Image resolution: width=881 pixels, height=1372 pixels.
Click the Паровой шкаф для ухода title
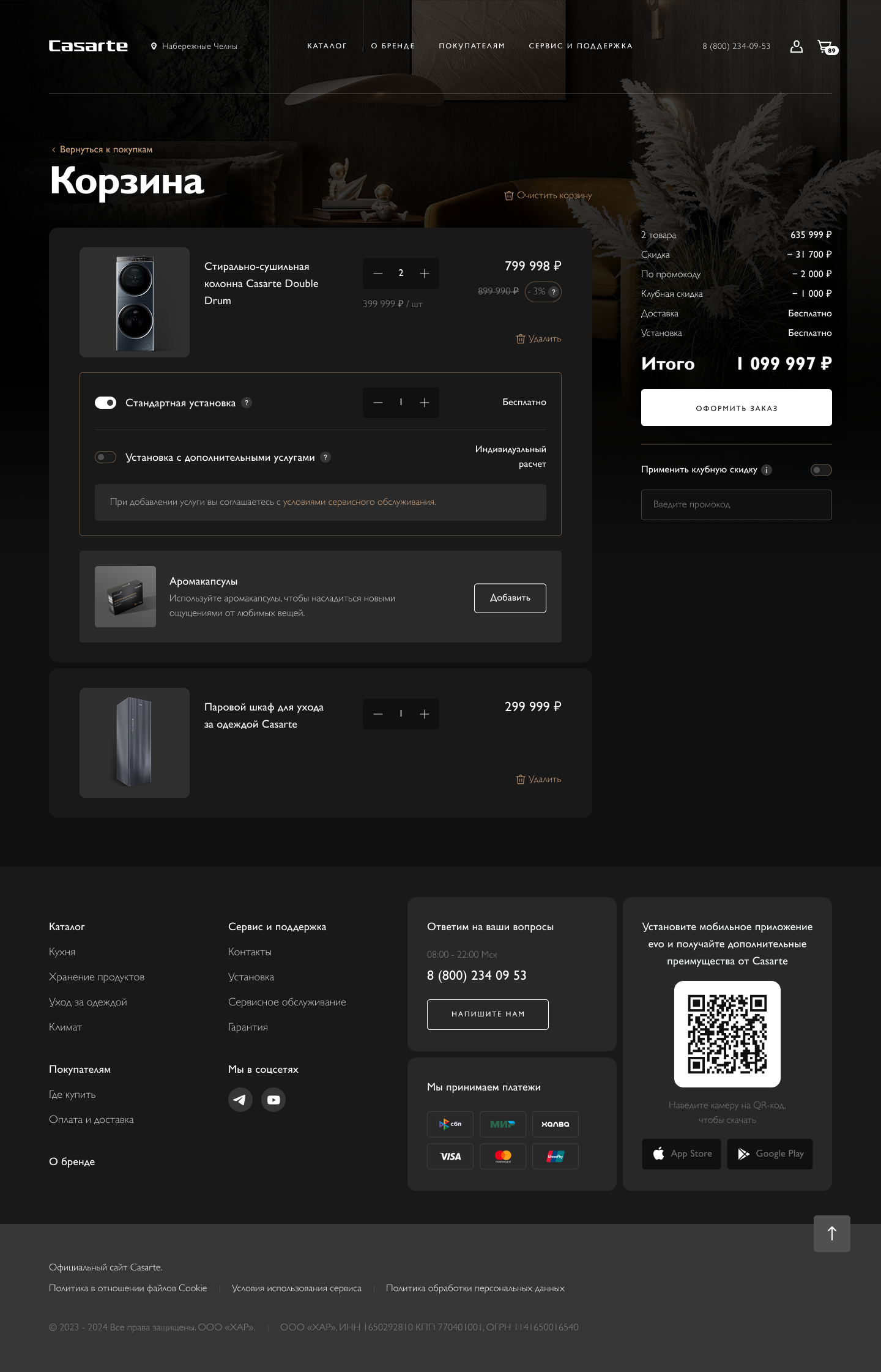tap(264, 716)
